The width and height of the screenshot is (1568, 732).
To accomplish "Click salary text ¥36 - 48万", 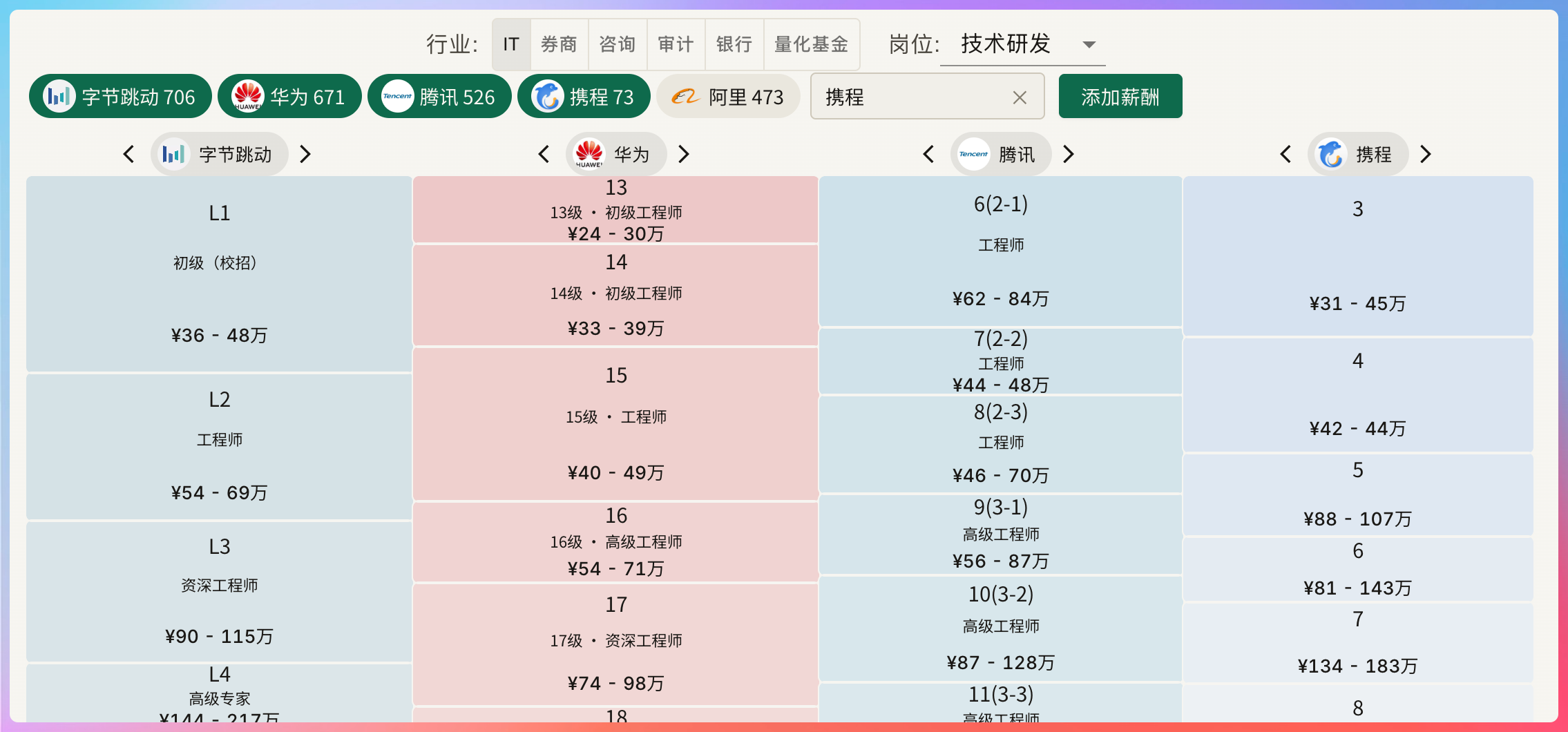I will (220, 336).
